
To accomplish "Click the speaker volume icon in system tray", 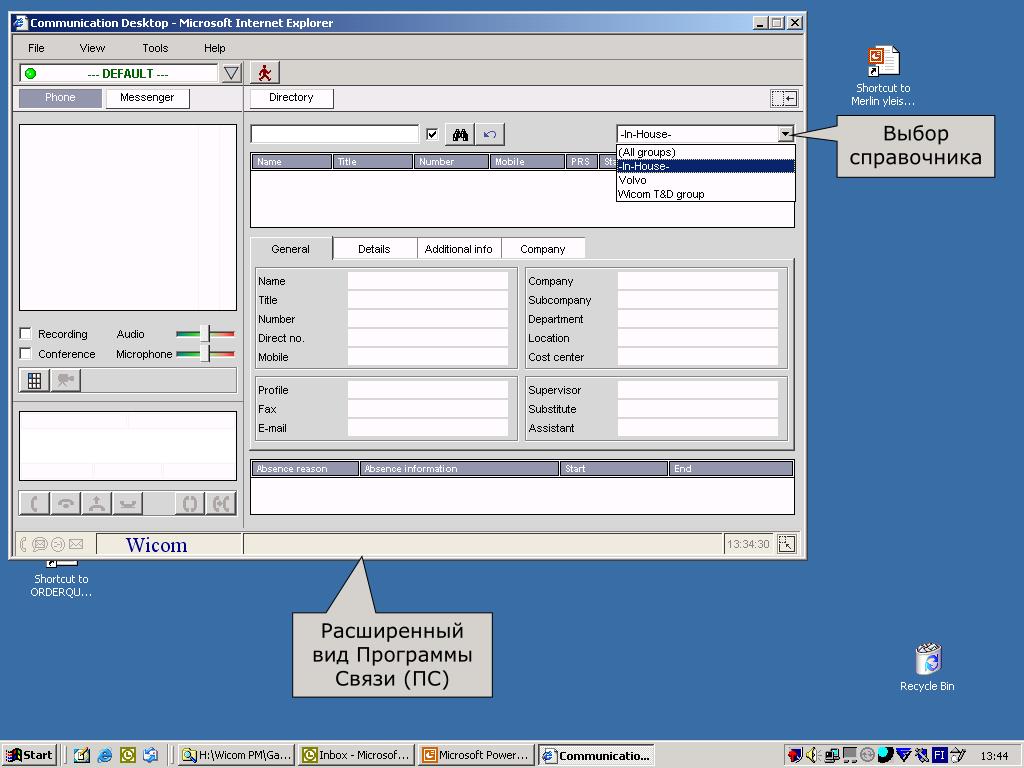I will (x=812, y=756).
